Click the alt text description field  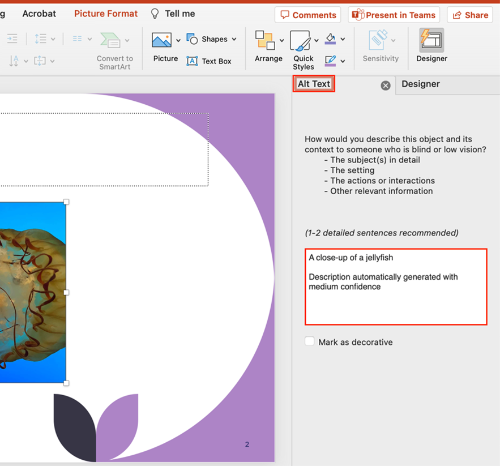(x=396, y=286)
